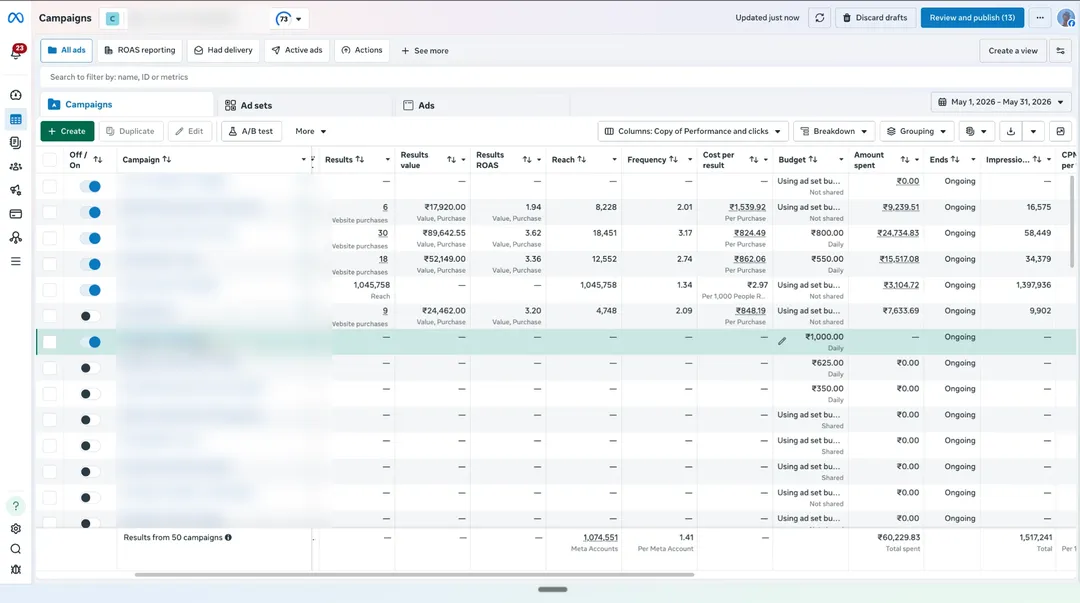This screenshot has height=603, width=1080.
Task: Click the search filter by name field
Action: [x=555, y=77]
